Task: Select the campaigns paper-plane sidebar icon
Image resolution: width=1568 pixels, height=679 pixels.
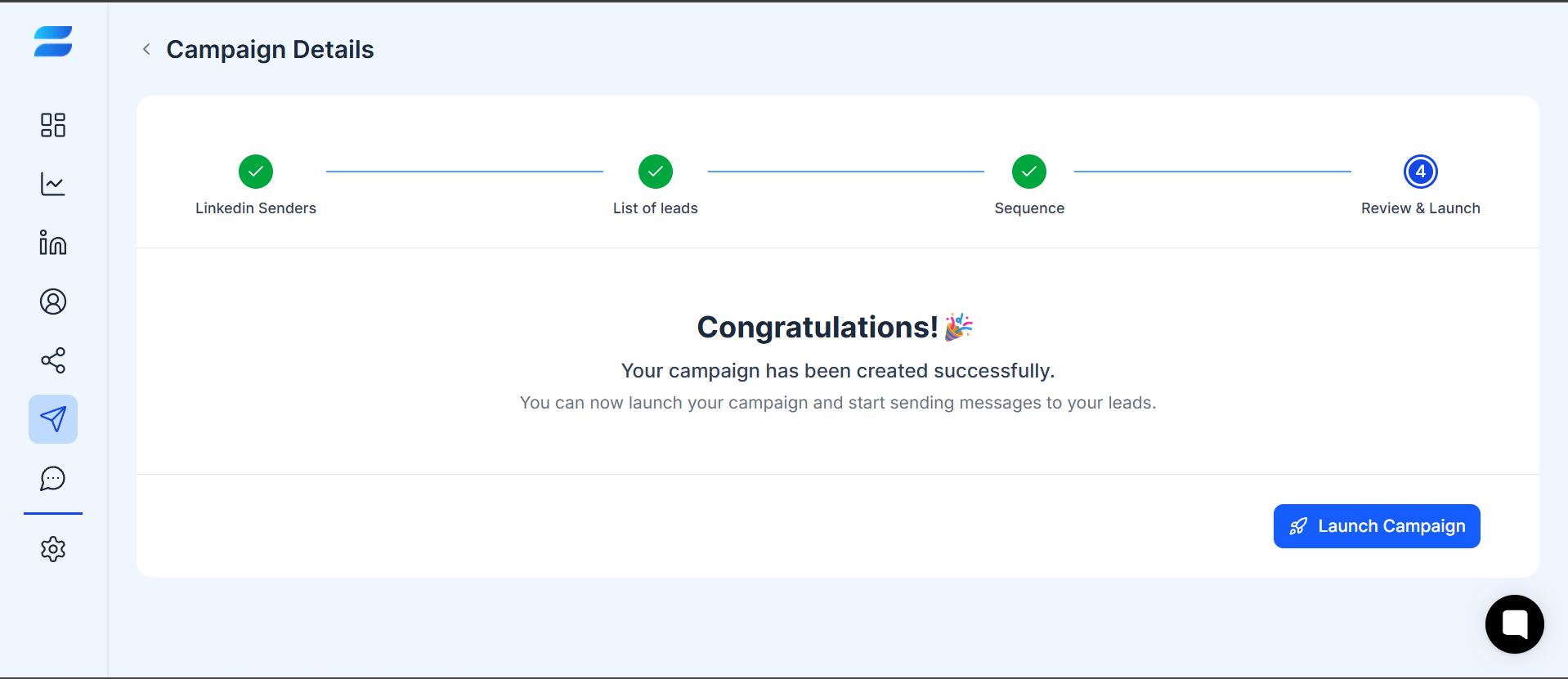Action: (x=53, y=419)
